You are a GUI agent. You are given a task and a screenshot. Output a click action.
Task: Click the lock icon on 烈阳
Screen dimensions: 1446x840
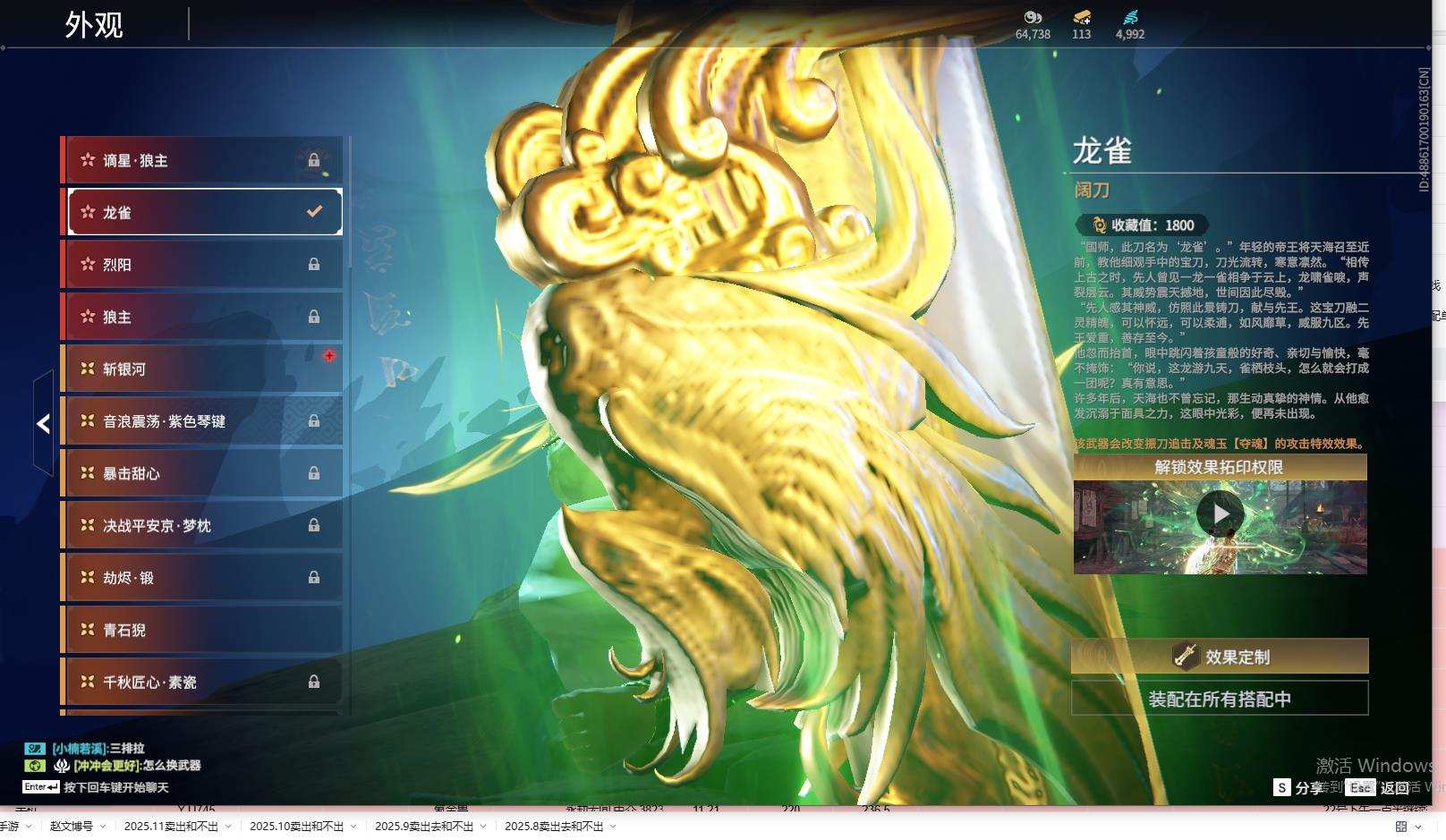coord(314,264)
